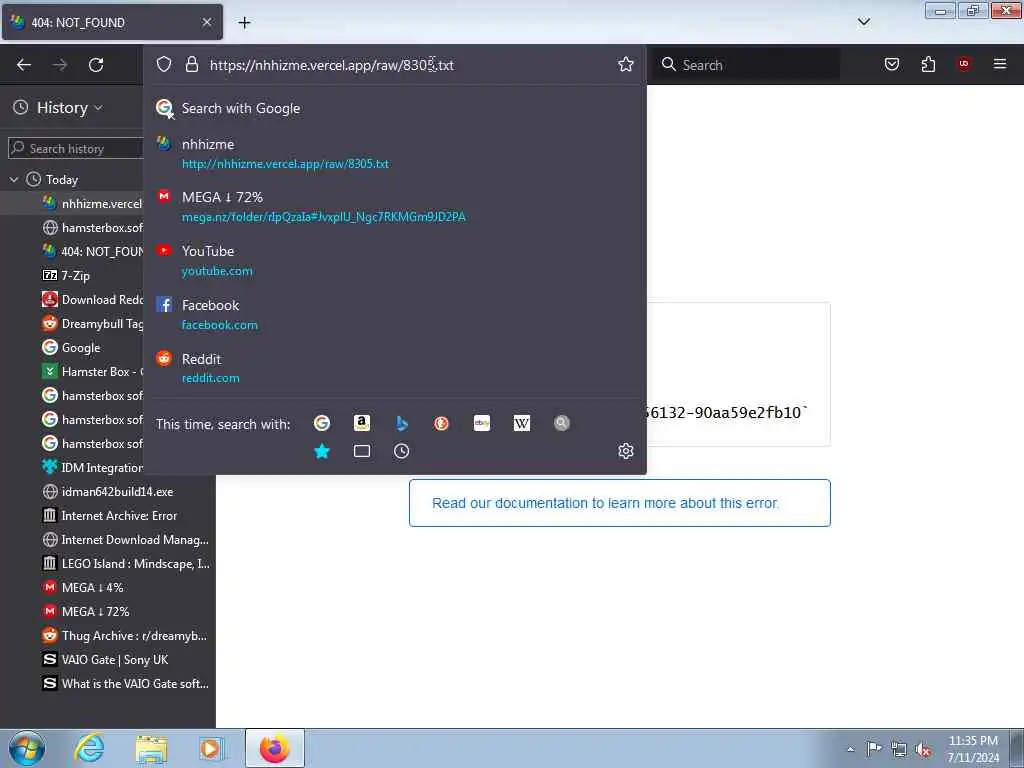Image resolution: width=1024 pixels, height=768 pixels.
Task: Open Hamster Box history entry
Action: 92,372
